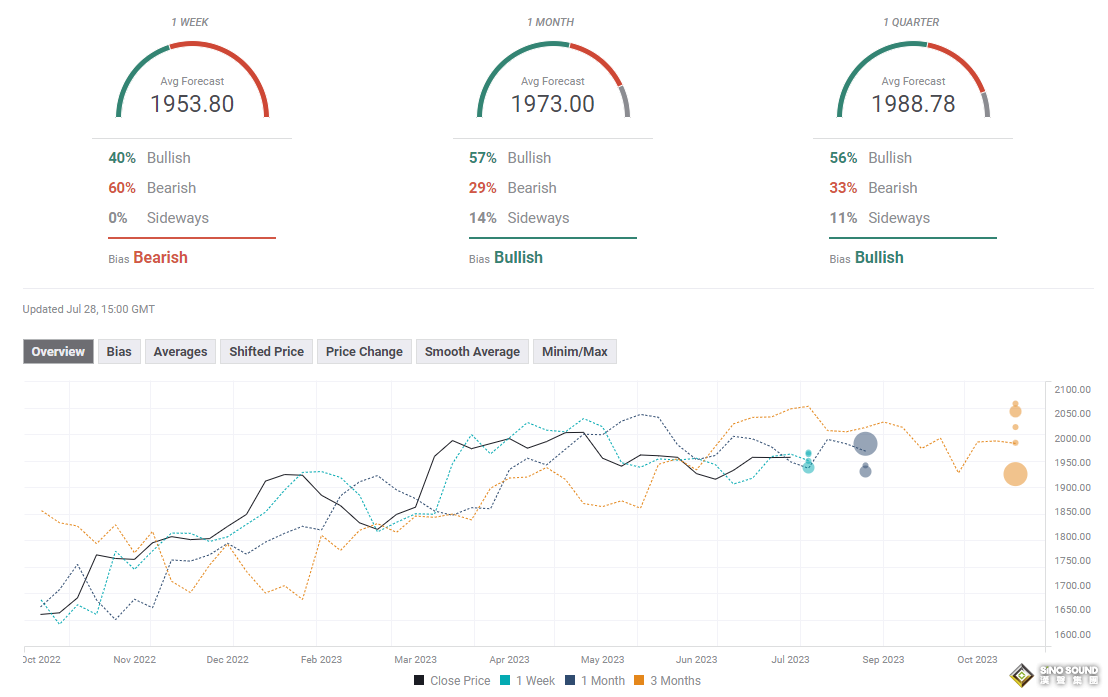Show the Shifted Price view
This screenshot has height=697, width=1108.
point(266,351)
